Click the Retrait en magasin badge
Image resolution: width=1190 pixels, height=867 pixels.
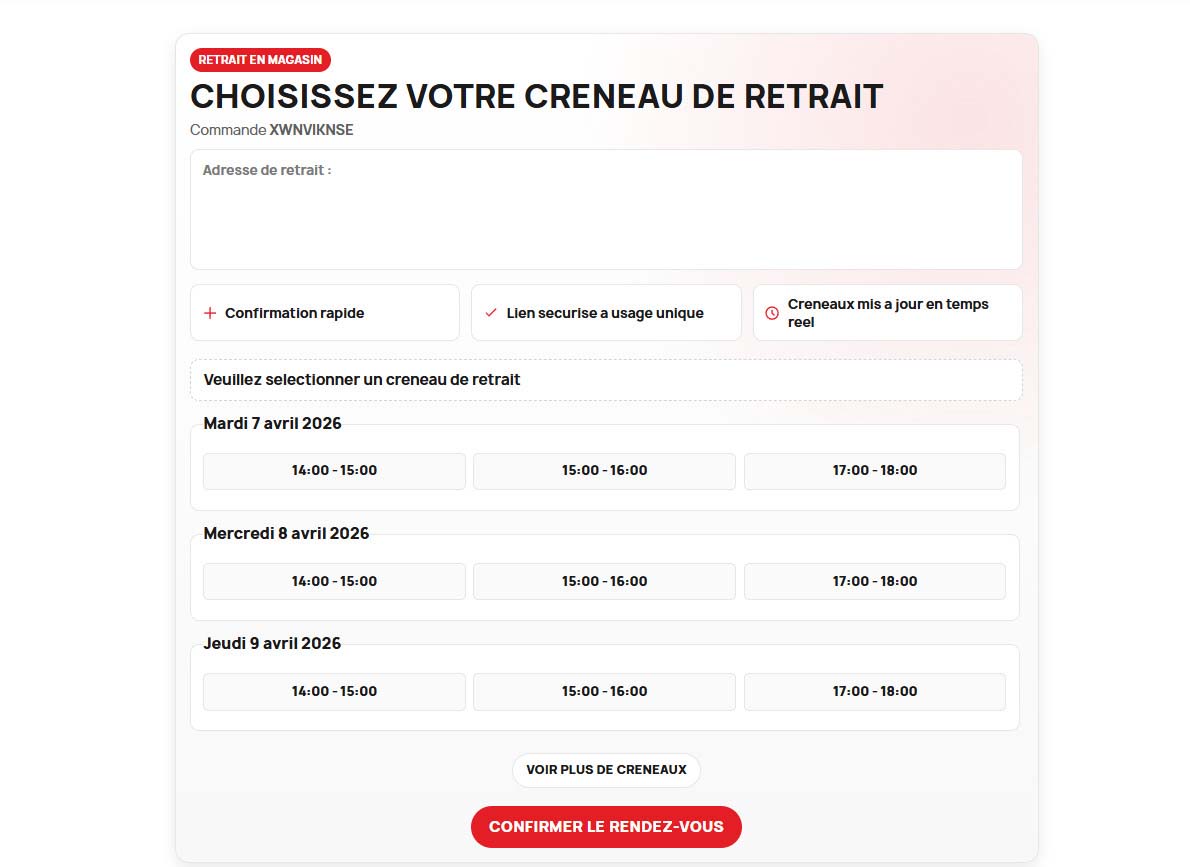[x=260, y=60]
